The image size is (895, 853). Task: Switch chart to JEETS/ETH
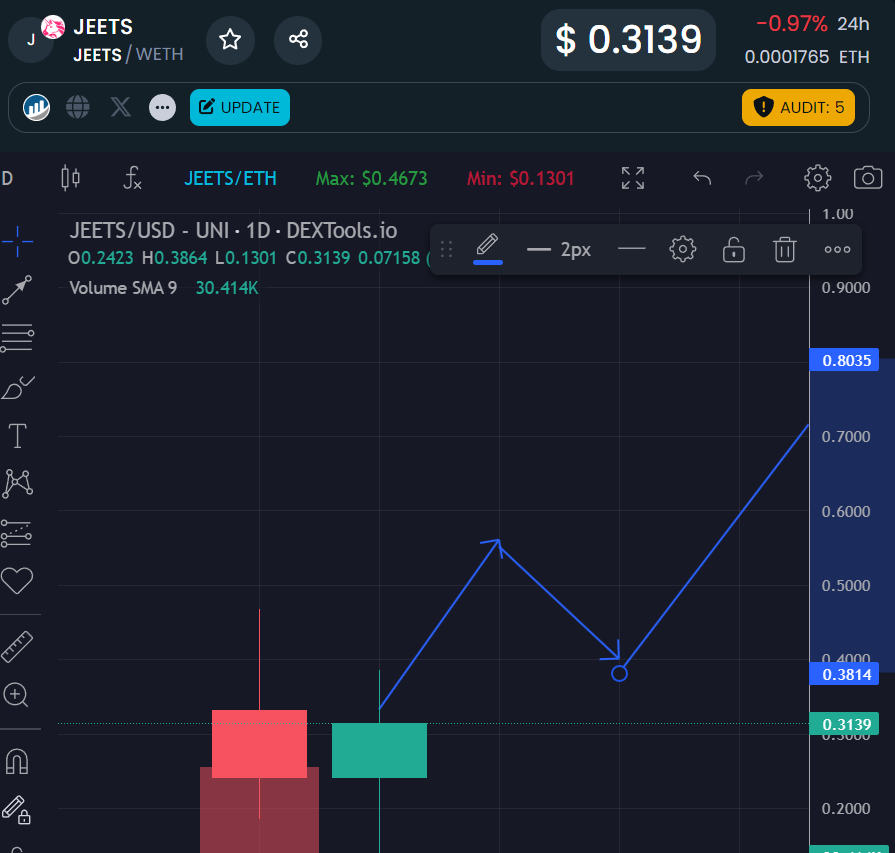click(230, 179)
